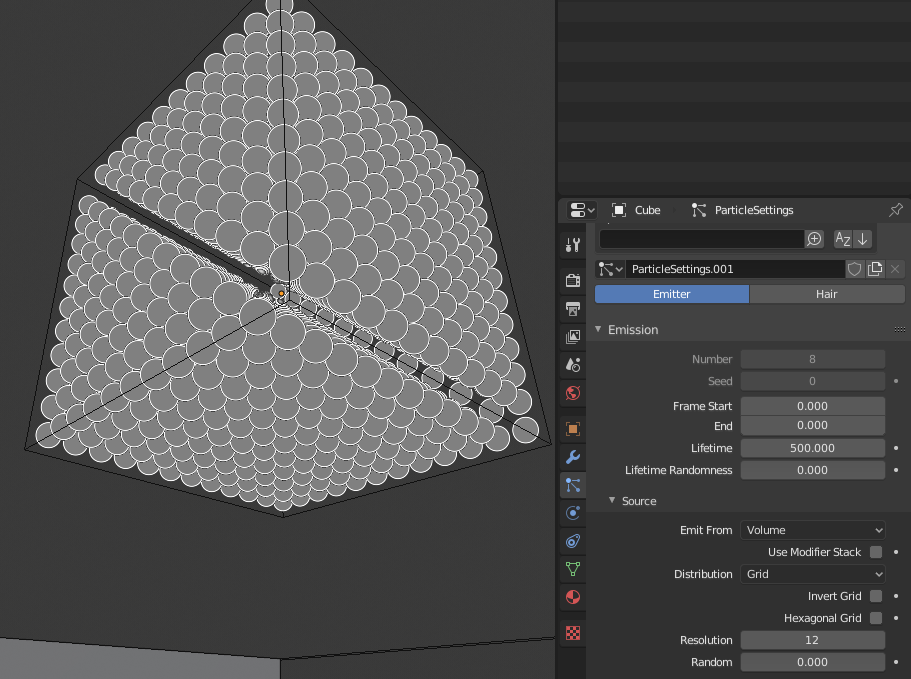Screen dimensions: 911x679
Task: Enable the Invert Grid checkbox
Action: coord(875,596)
